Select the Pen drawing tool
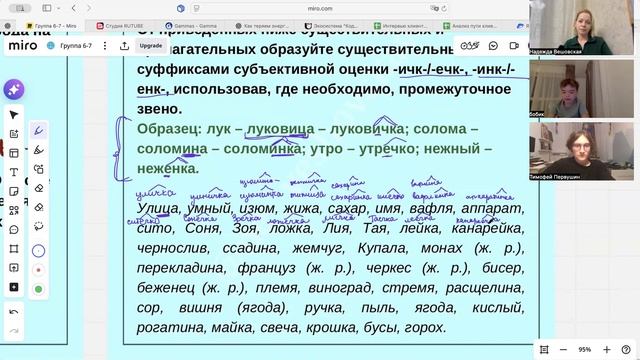 pyautogui.click(x=39, y=131)
